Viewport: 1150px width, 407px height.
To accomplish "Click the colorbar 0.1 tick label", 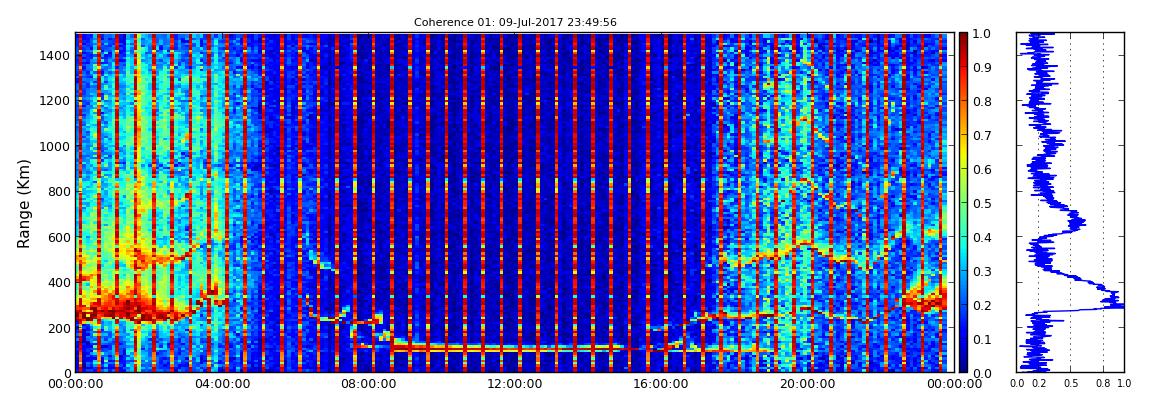I will pos(982,339).
